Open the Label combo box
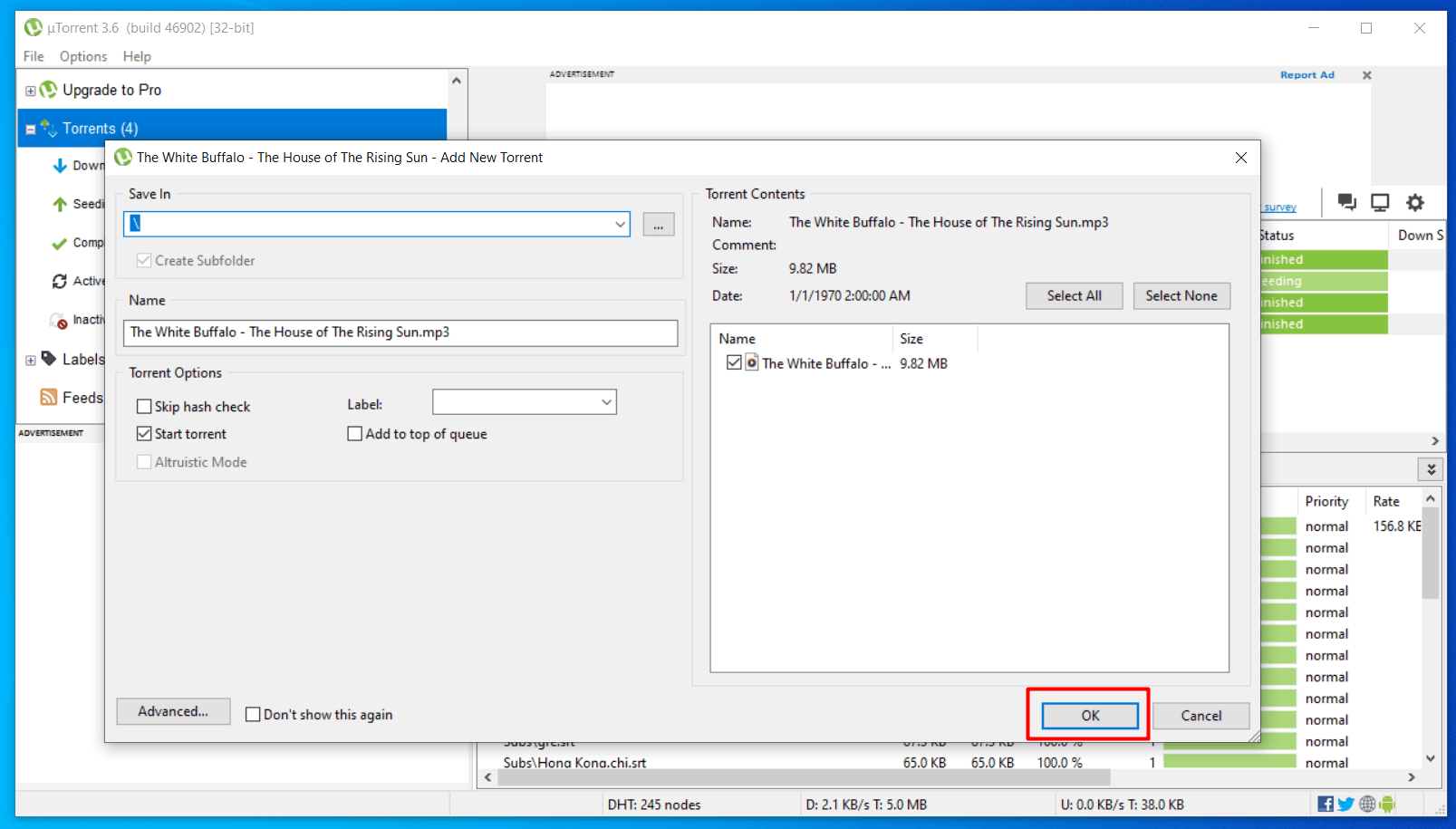The width and height of the screenshot is (1456, 829). pos(525,401)
